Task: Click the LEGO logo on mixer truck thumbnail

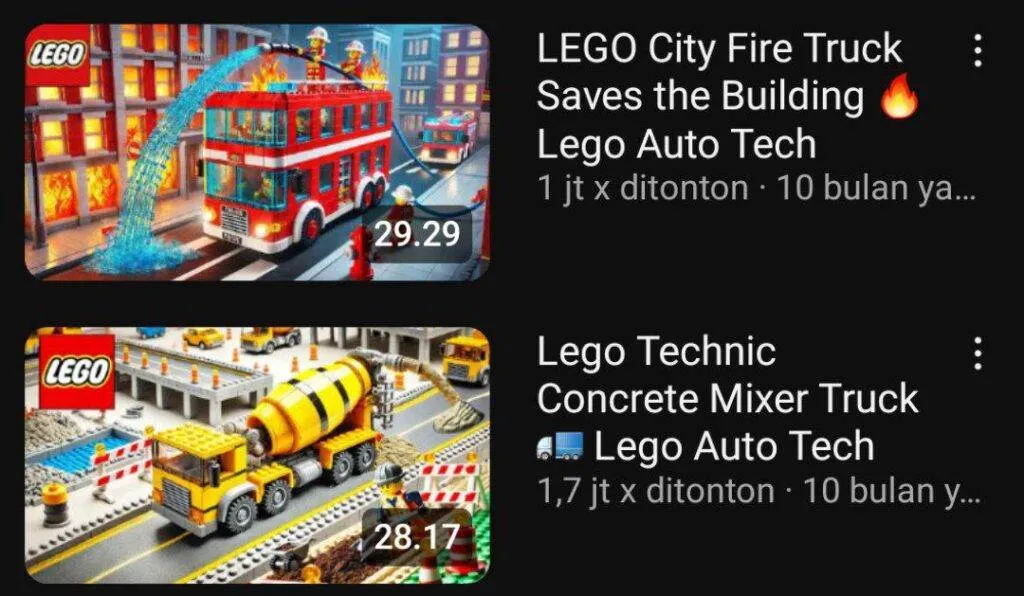Action: click(x=77, y=372)
